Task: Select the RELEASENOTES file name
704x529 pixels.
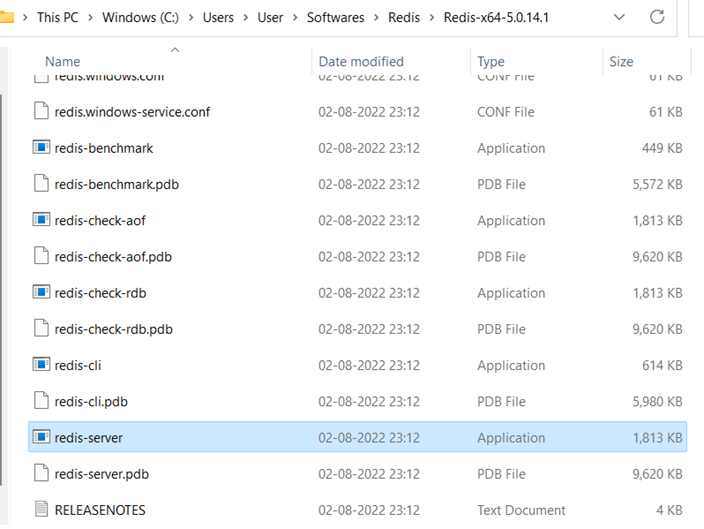Action: pos(100,510)
